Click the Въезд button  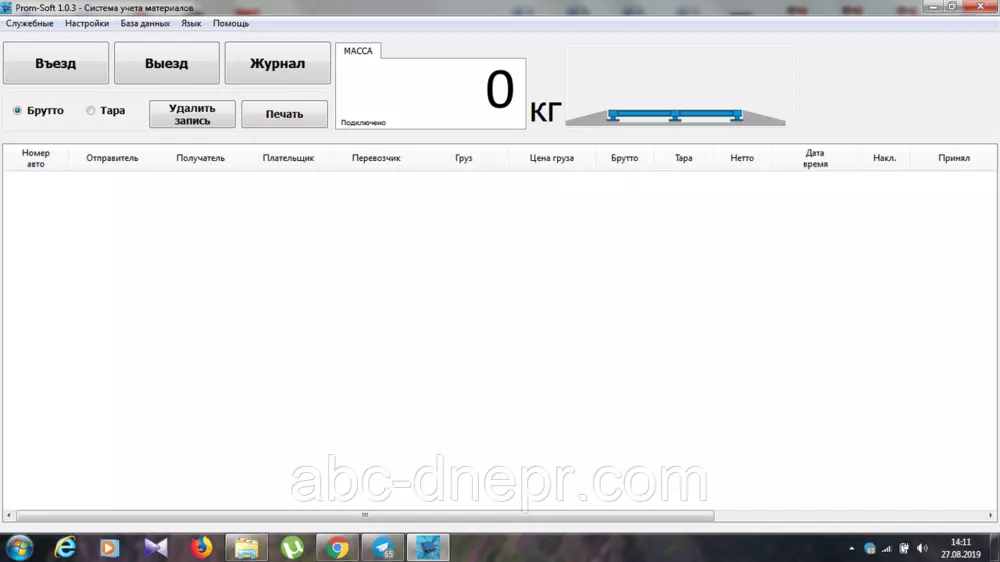[56, 63]
